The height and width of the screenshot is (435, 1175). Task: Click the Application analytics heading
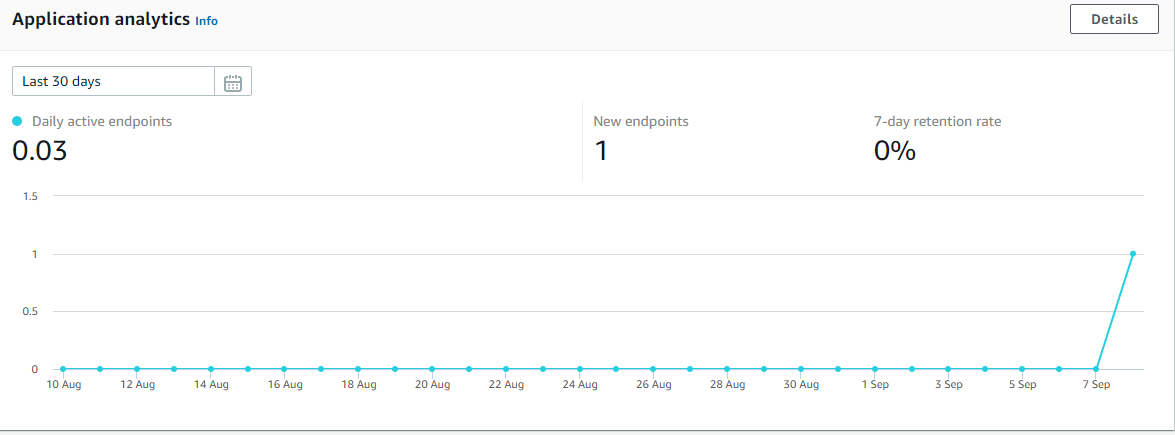101,20
